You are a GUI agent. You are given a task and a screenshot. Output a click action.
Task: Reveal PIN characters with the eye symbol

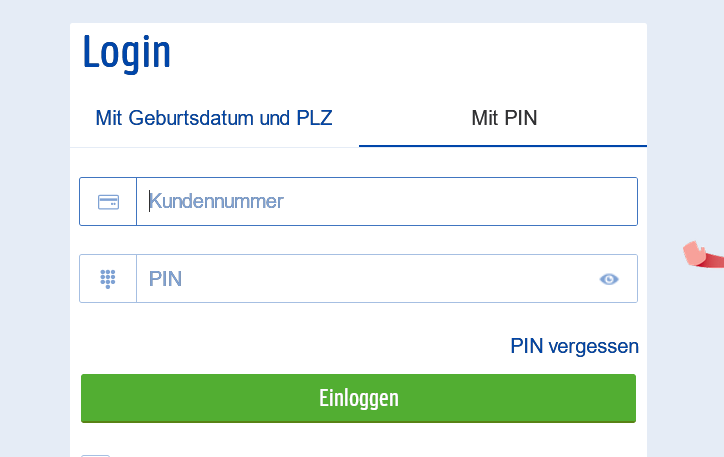[609, 279]
